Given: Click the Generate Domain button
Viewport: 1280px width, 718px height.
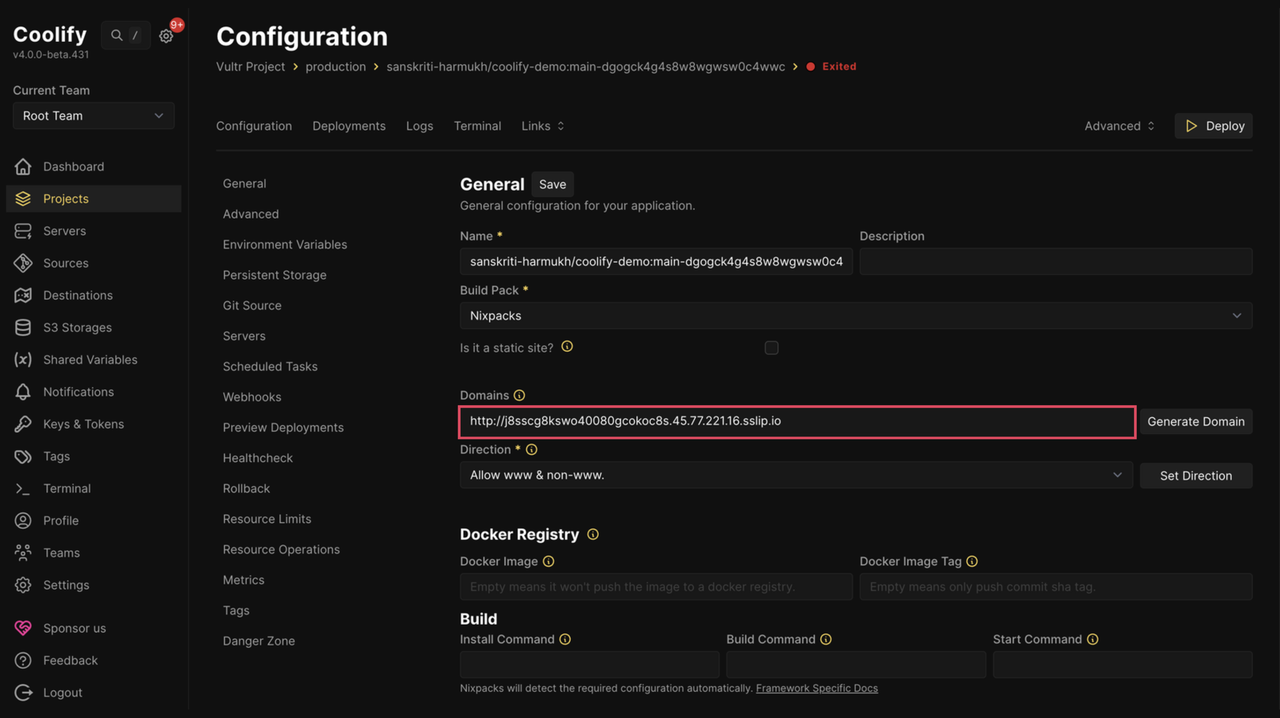Looking at the screenshot, I should click(1195, 422).
